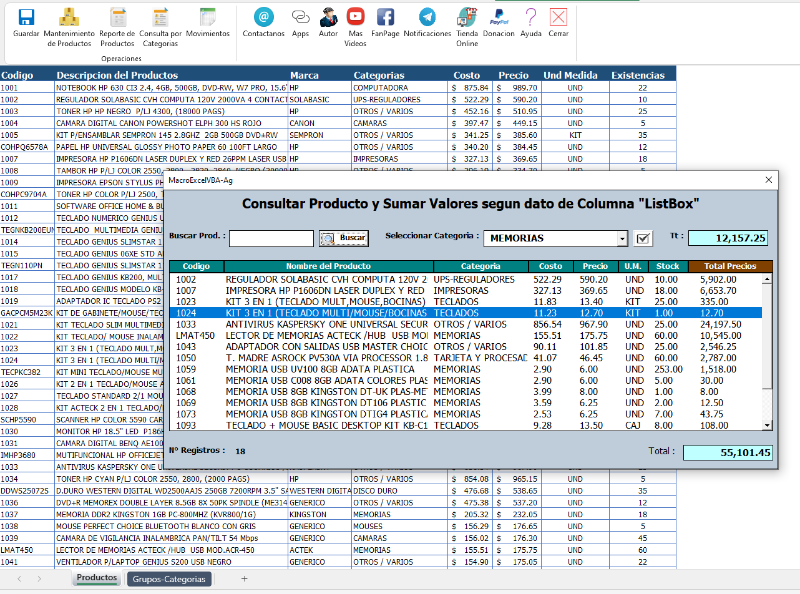Select listbox row 1093 TECLADO + MOUSE BASIC

coord(466,425)
